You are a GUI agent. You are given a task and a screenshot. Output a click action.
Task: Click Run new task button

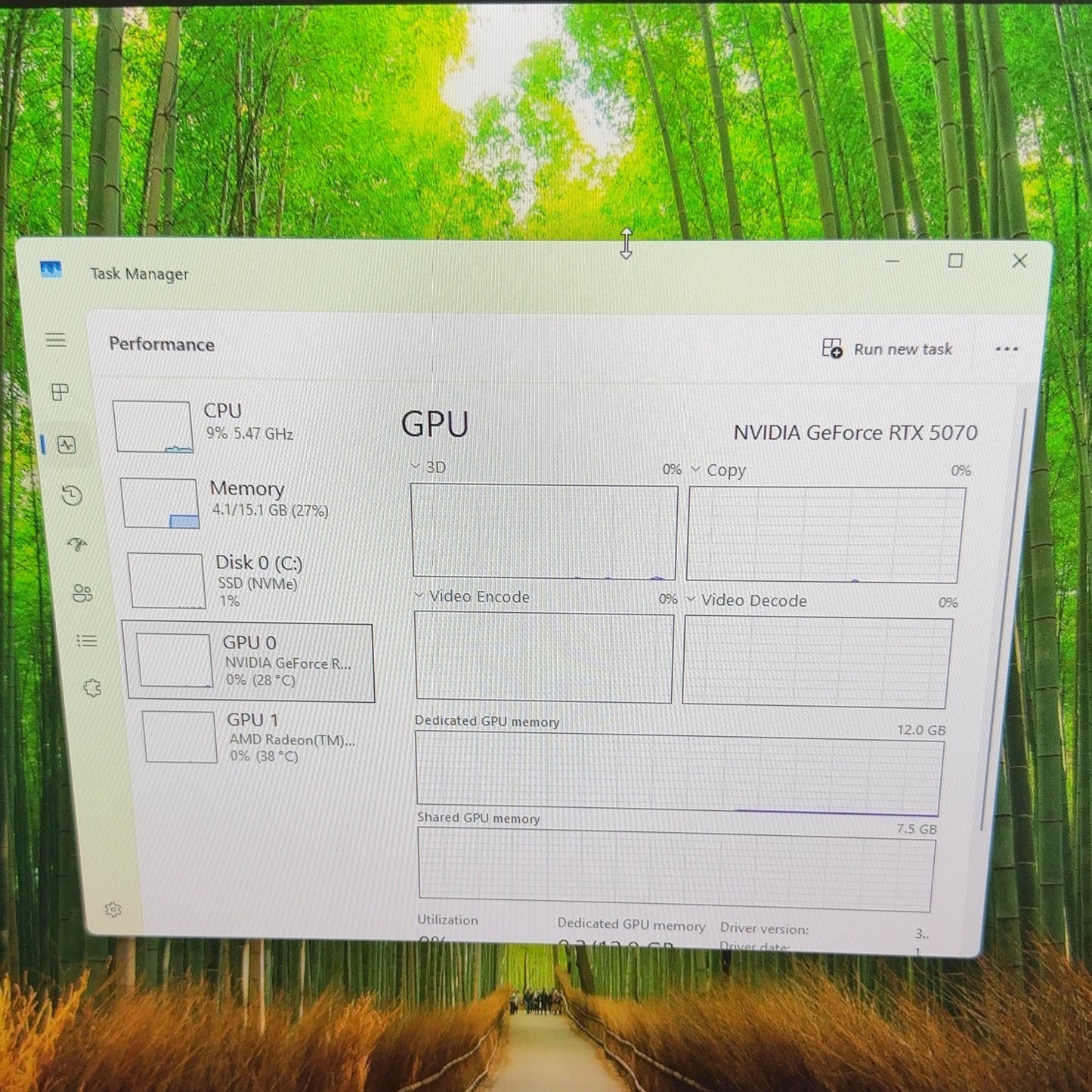click(887, 348)
